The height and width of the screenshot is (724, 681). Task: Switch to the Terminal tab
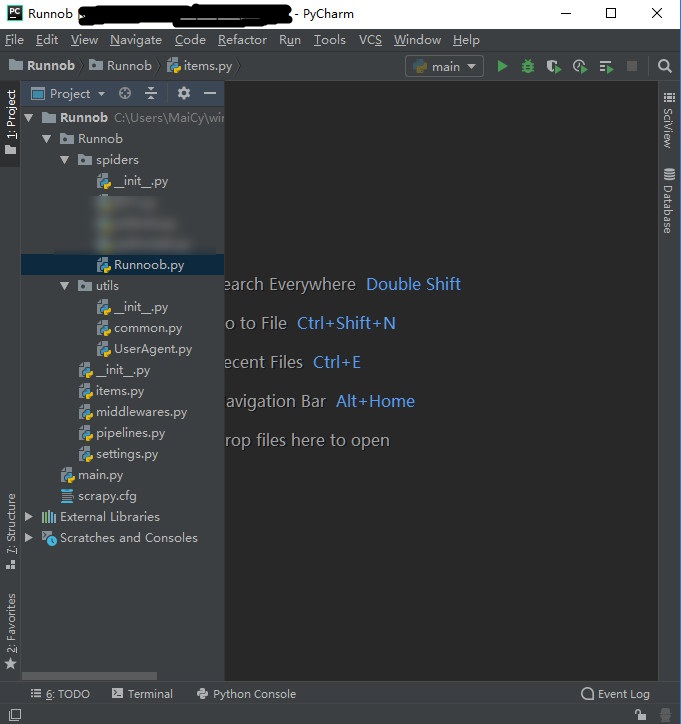[x=142, y=693]
